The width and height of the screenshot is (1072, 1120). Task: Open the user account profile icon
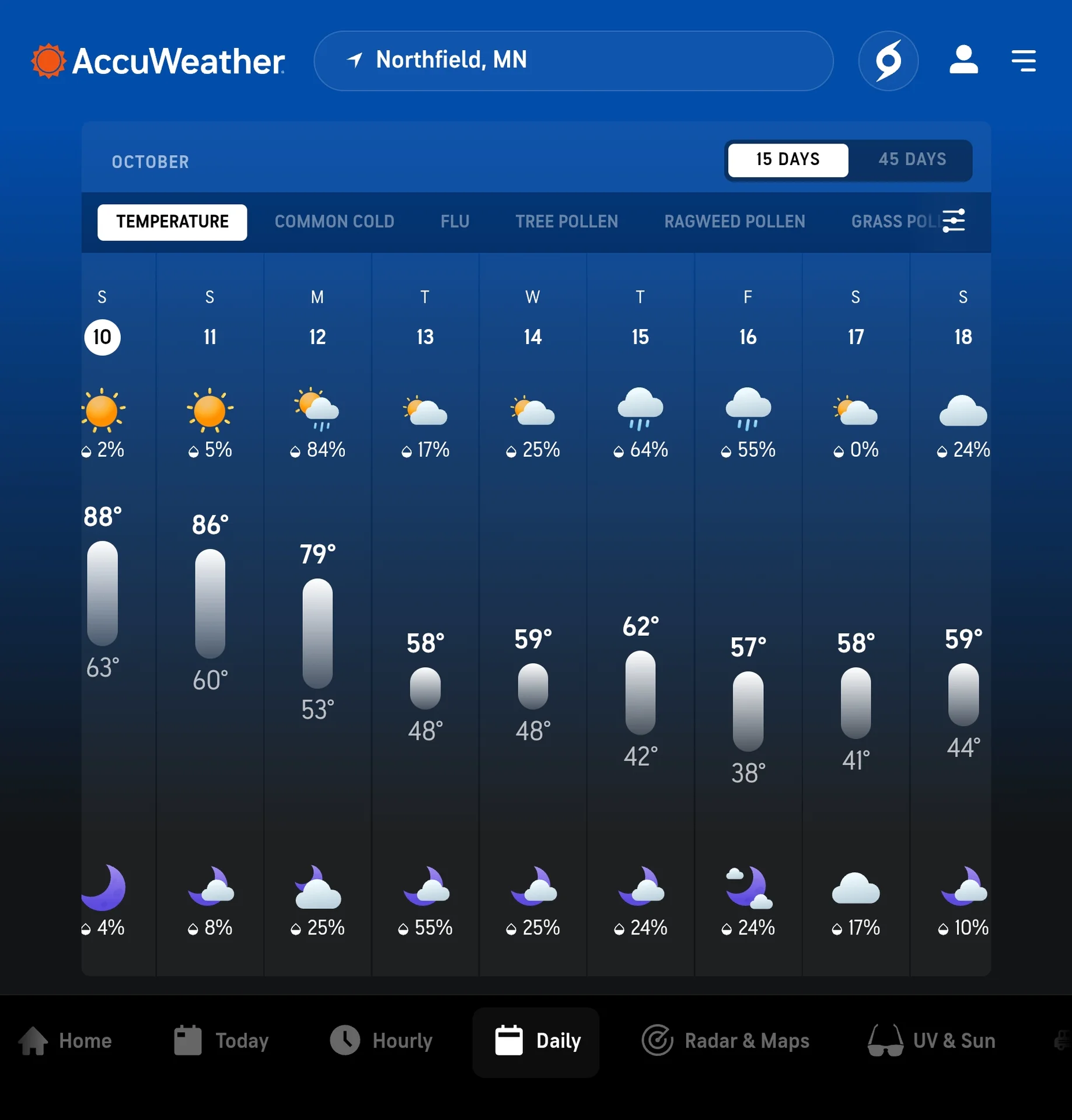click(x=963, y=60)
